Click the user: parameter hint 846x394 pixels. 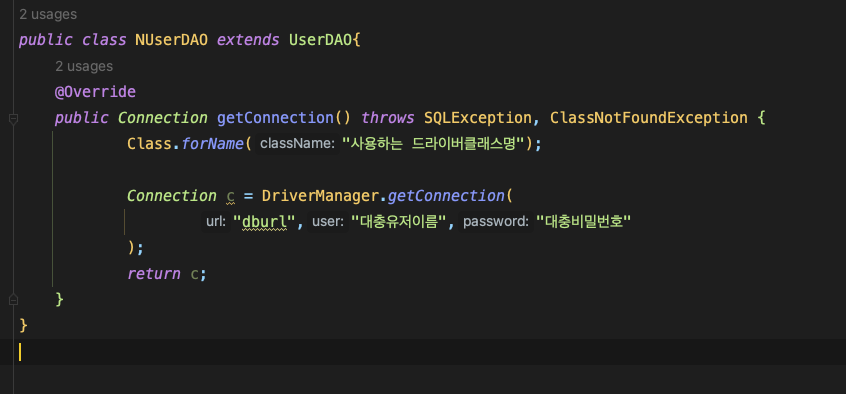click(x=328, y=221)
